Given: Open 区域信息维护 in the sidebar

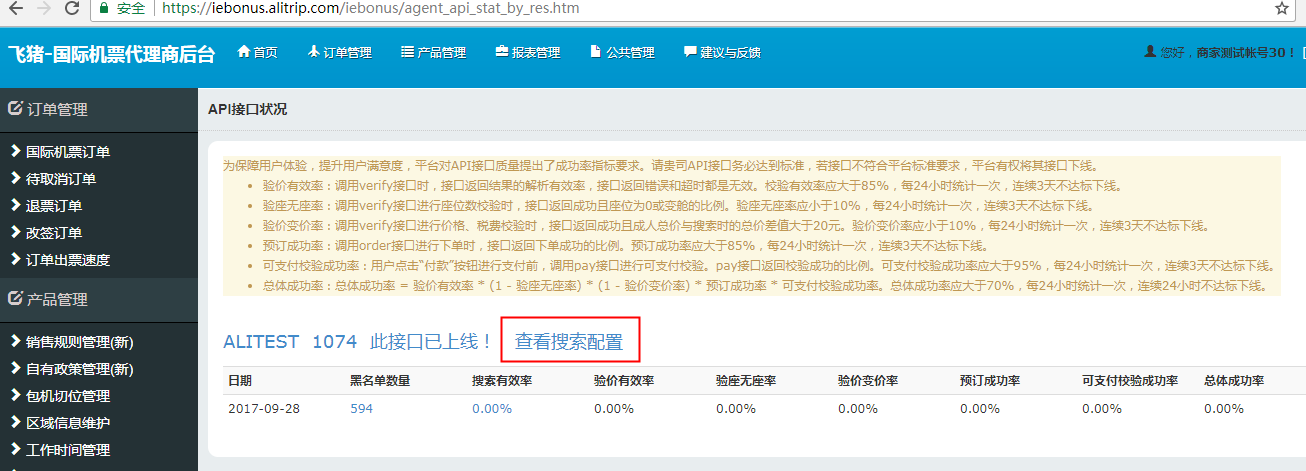Looking at the screenshot, I should (68, 423).
